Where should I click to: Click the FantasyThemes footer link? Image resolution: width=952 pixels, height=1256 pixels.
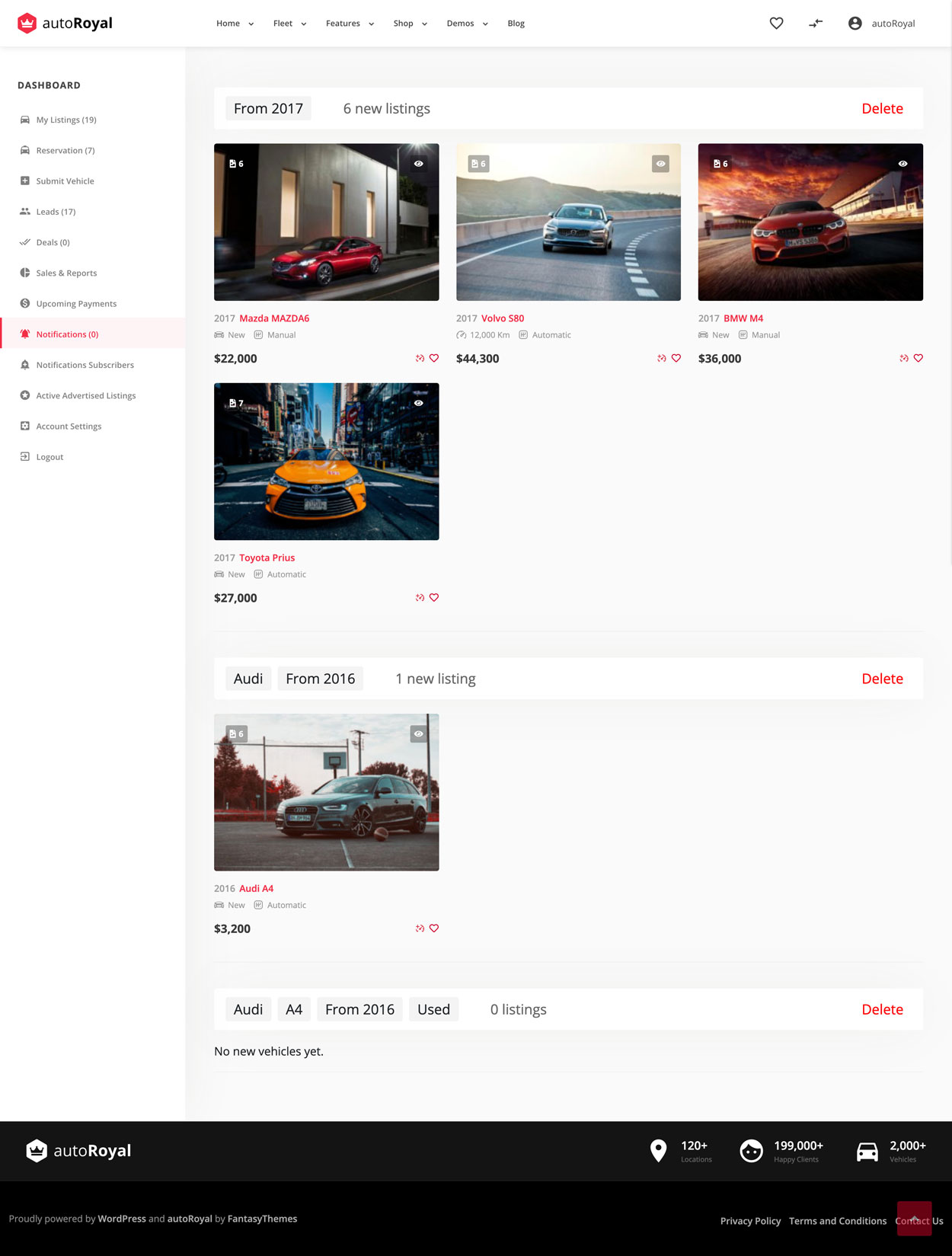(262, 1219)
